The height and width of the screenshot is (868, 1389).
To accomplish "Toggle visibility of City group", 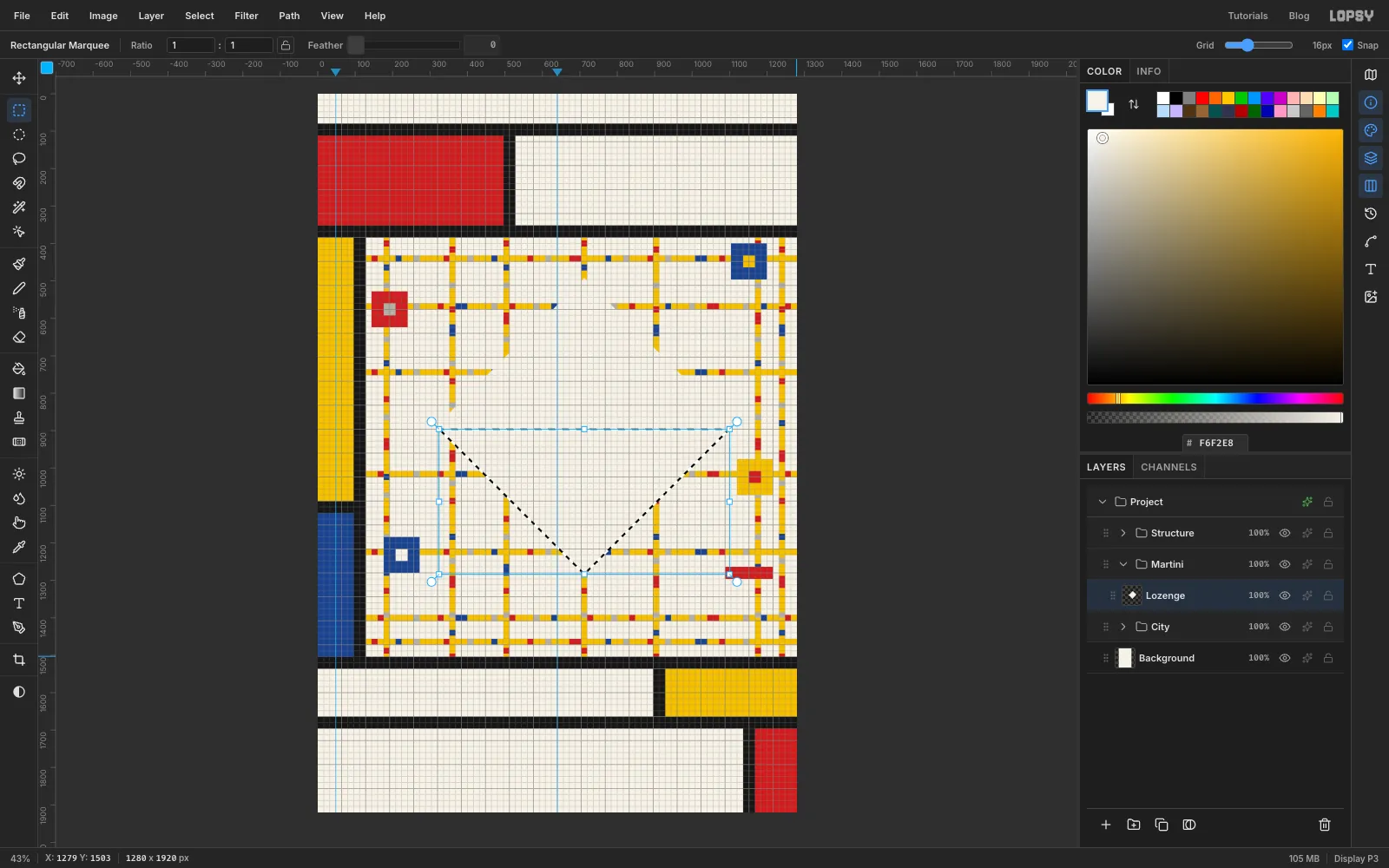I will click(x=1285, y=627).
